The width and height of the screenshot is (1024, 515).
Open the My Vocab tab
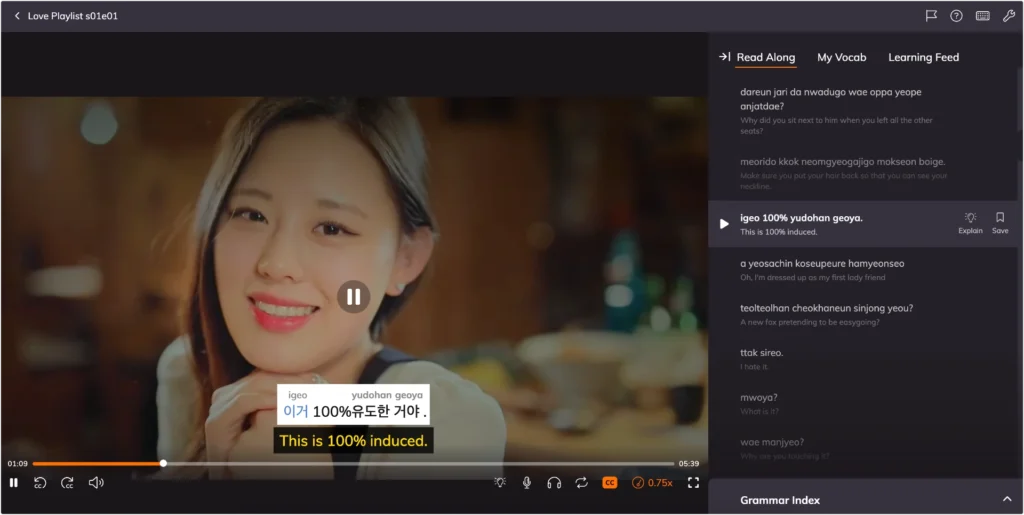tap(841, 57)
